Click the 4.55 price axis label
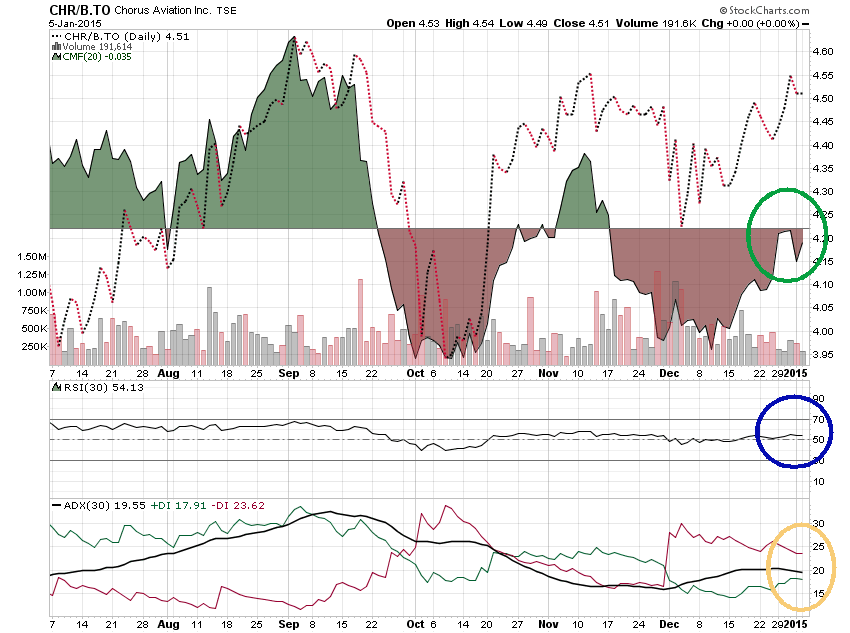Image resolution: width=850 pixels, height=633 pixels. click(822, 75)
